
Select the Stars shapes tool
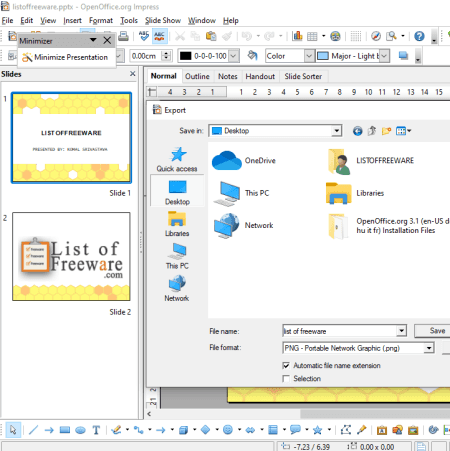(317, 430)
